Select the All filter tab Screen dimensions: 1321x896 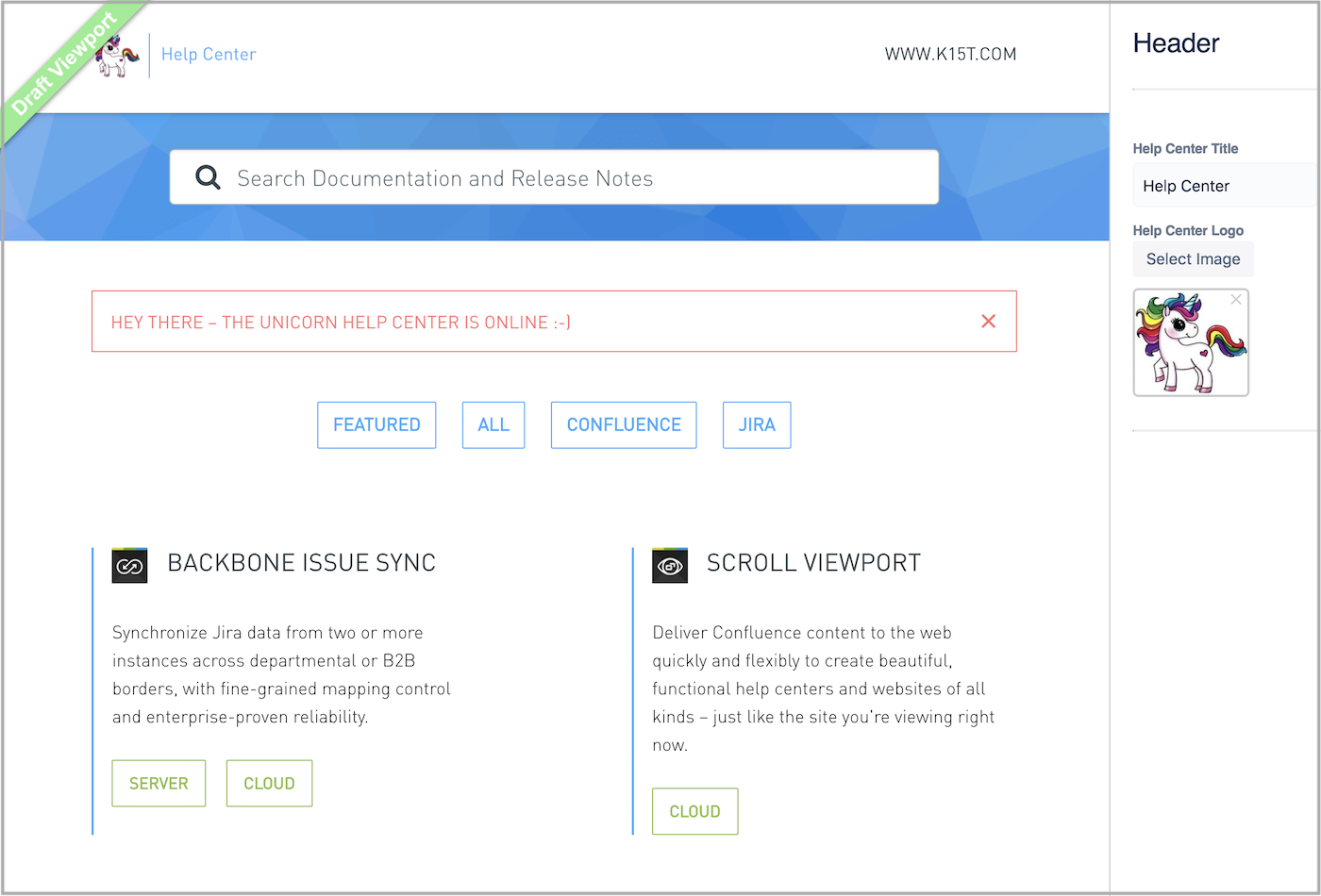coord(493,425)
